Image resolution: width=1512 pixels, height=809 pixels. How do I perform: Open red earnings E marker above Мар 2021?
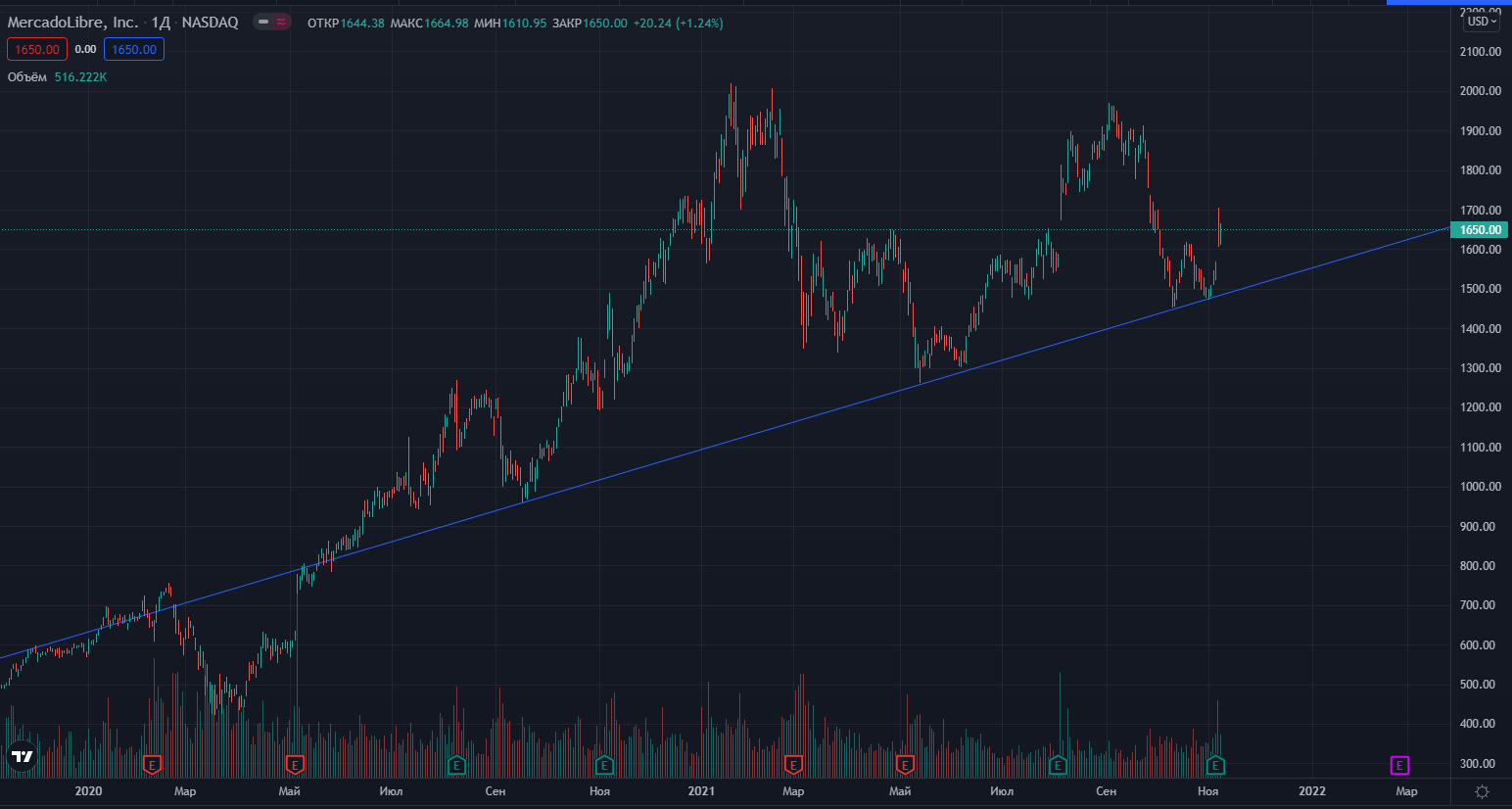tap(793, 765)
